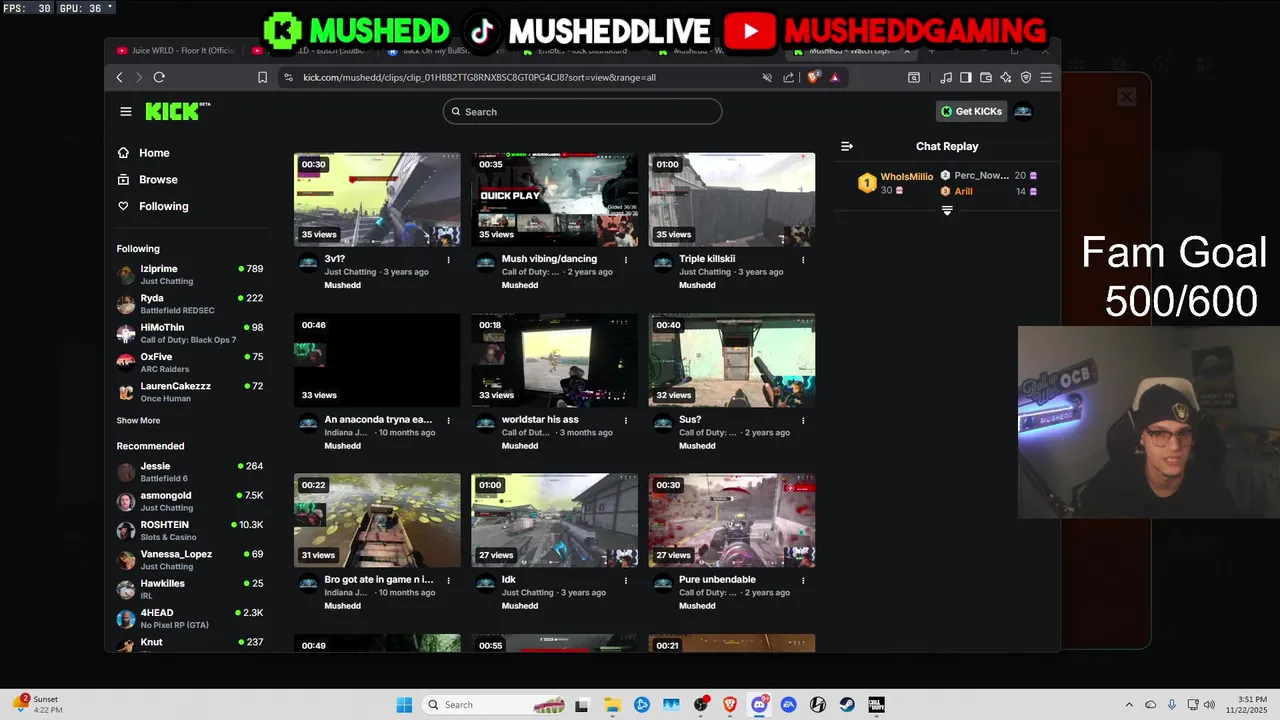Open the Home menu item
The height and width of the screenshot is (720, 1280).
(x=154, y=153)
